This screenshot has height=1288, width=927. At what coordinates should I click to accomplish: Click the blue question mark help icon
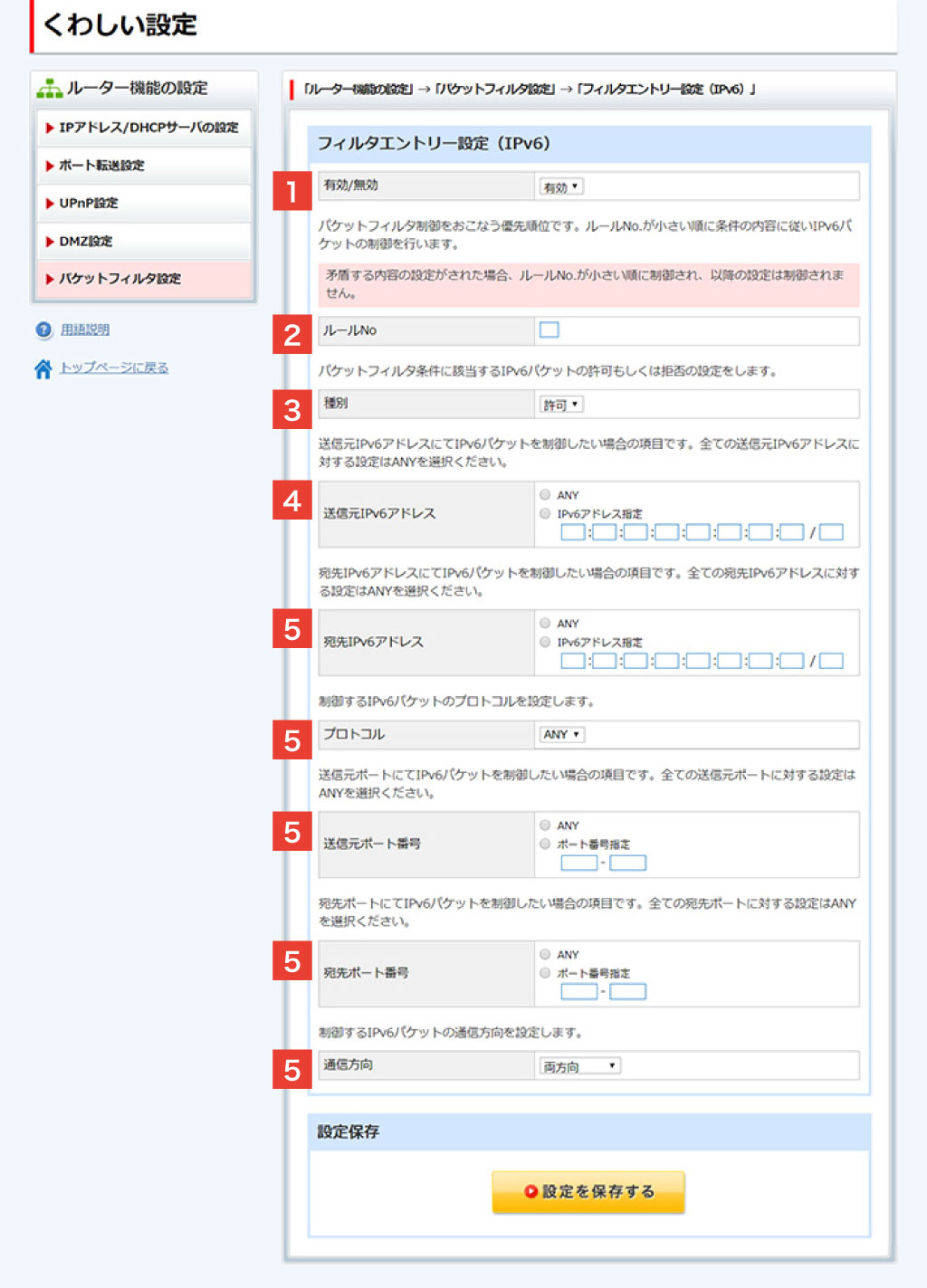pyautogui.click(x=43, y=330)
